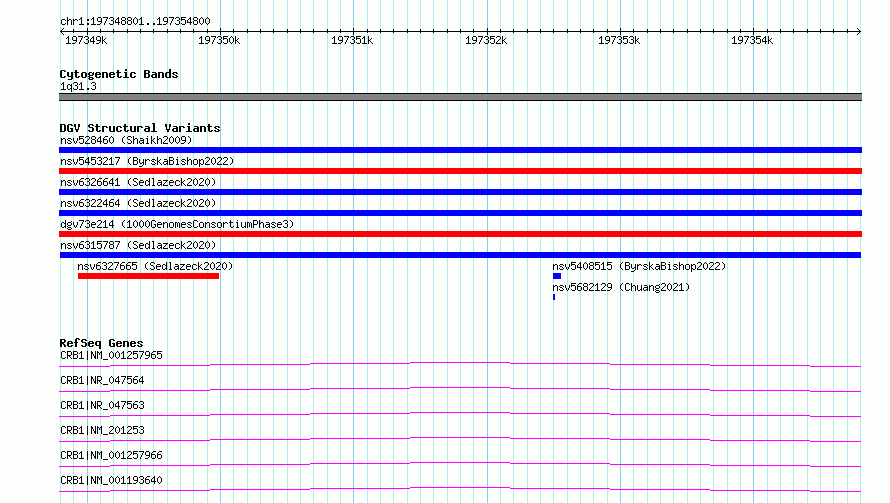Viewport: 890px width, 503px height.
Task: Click the nsv528460 (Shaikh2009) variant label
Action: pyautogui.click(x=126, y=140)
